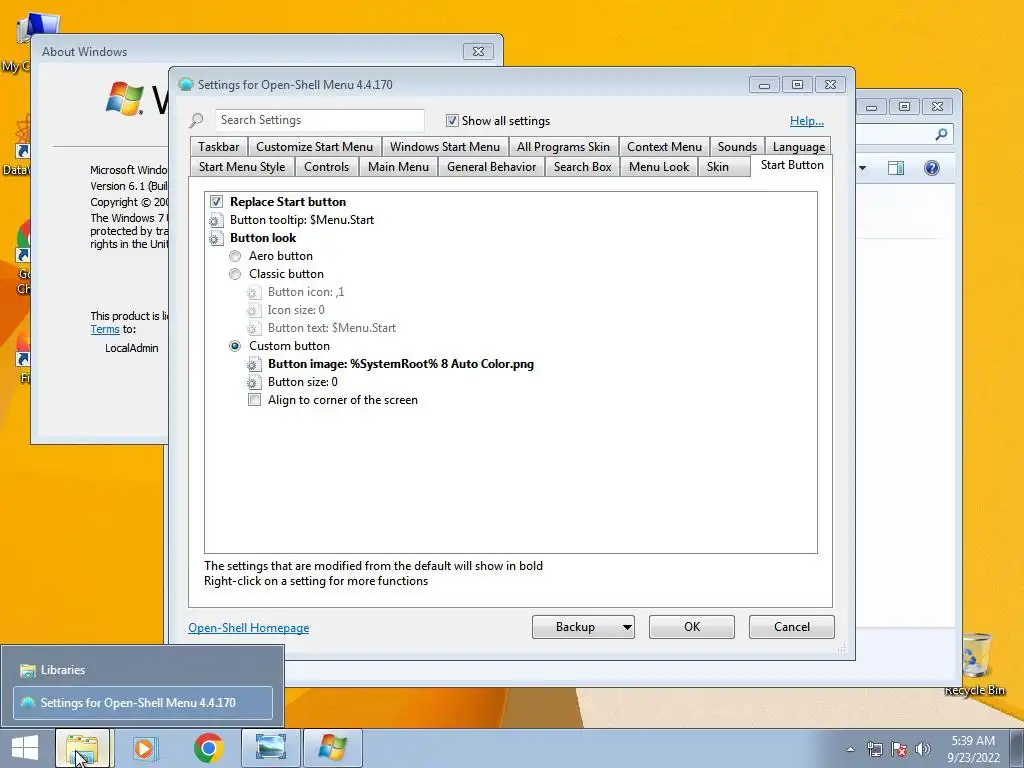Screen dimensions: 1024x768
Task: Click the Backup button
Action: pyautogui.click(x=575, y=627)
